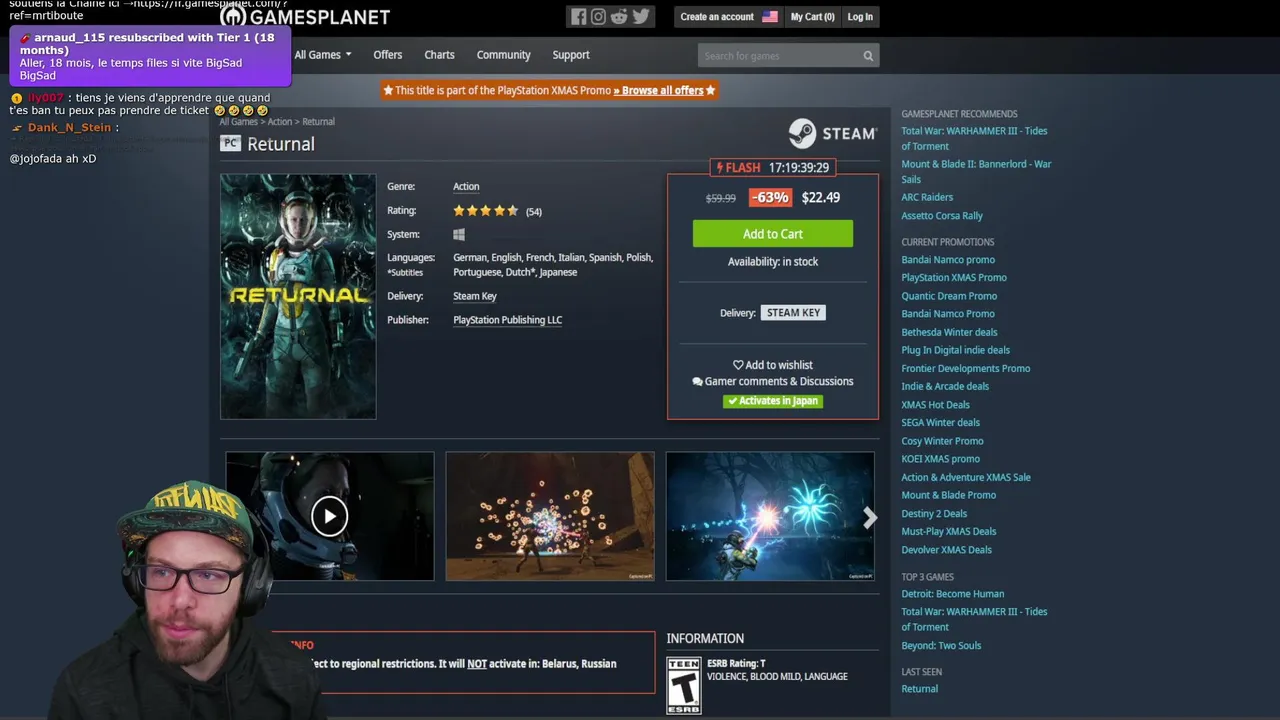Open Total War: WARHAMMER III recommended link
1280x720 pixels.
(974, 139)
